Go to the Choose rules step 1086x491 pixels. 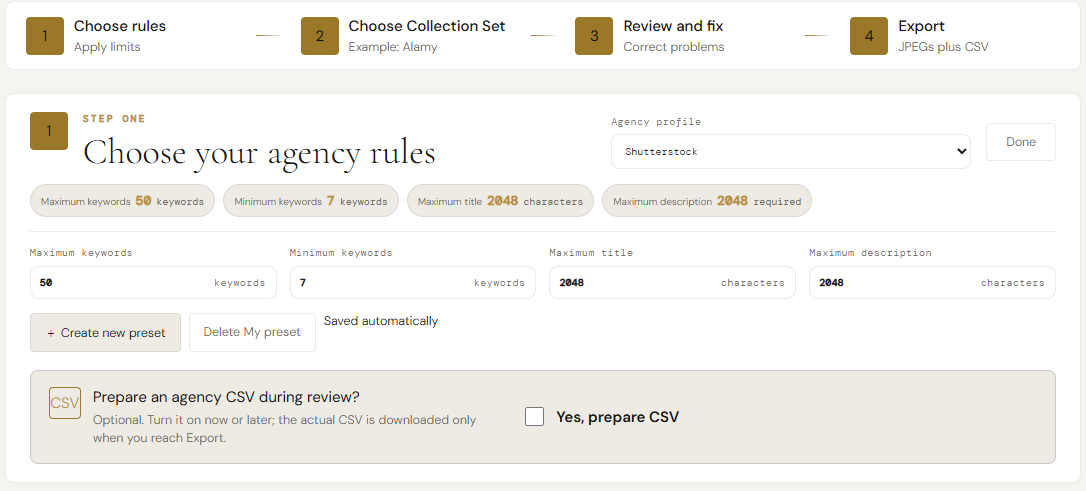click(x=120, y=26)
